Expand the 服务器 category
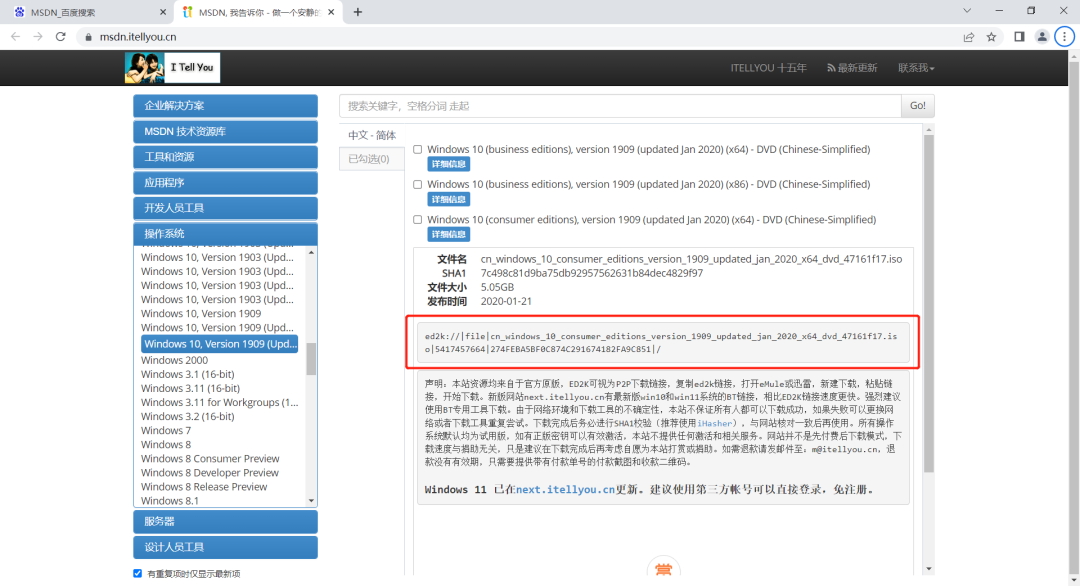Viewport: 1080px width, 586px height. 225,521
